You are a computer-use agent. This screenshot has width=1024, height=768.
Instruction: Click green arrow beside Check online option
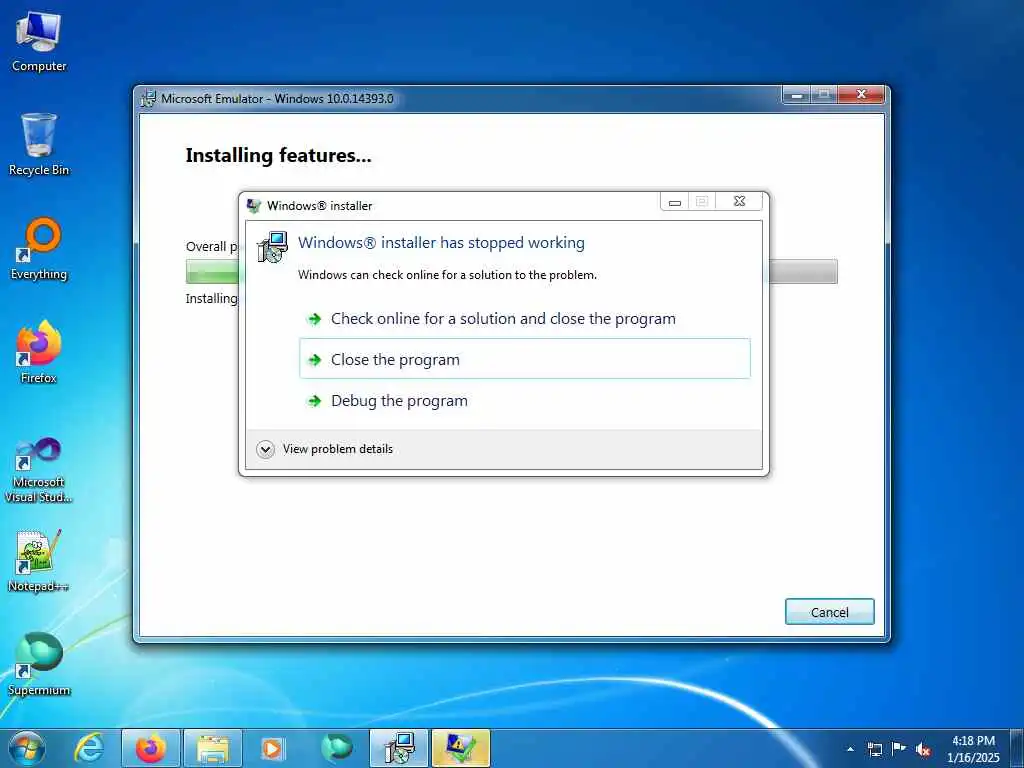point(315,319)
